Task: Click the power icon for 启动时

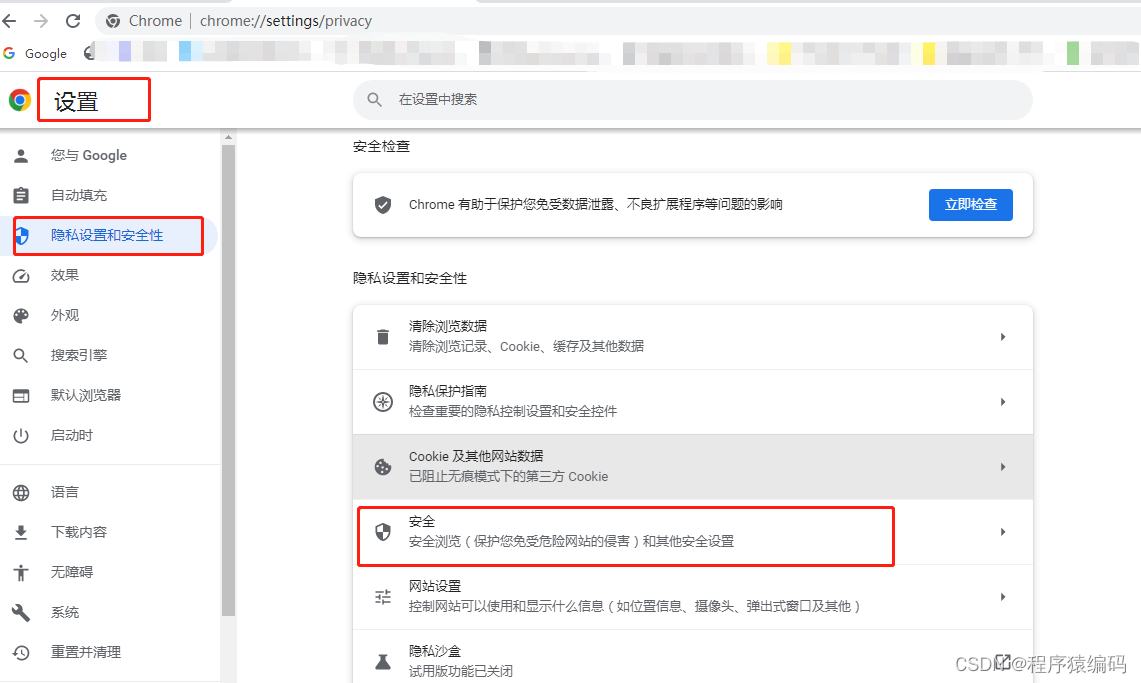Action: [21, 436]
